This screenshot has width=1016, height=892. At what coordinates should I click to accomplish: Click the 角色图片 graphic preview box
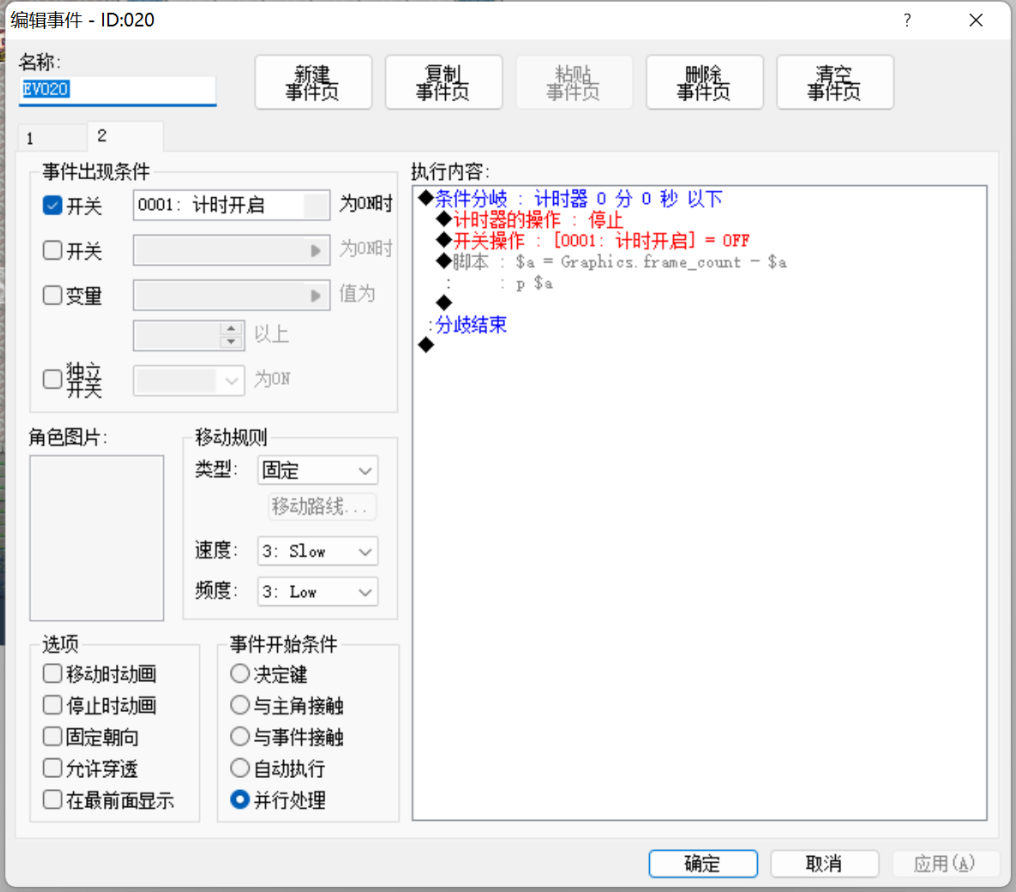[x=97, y=538]
